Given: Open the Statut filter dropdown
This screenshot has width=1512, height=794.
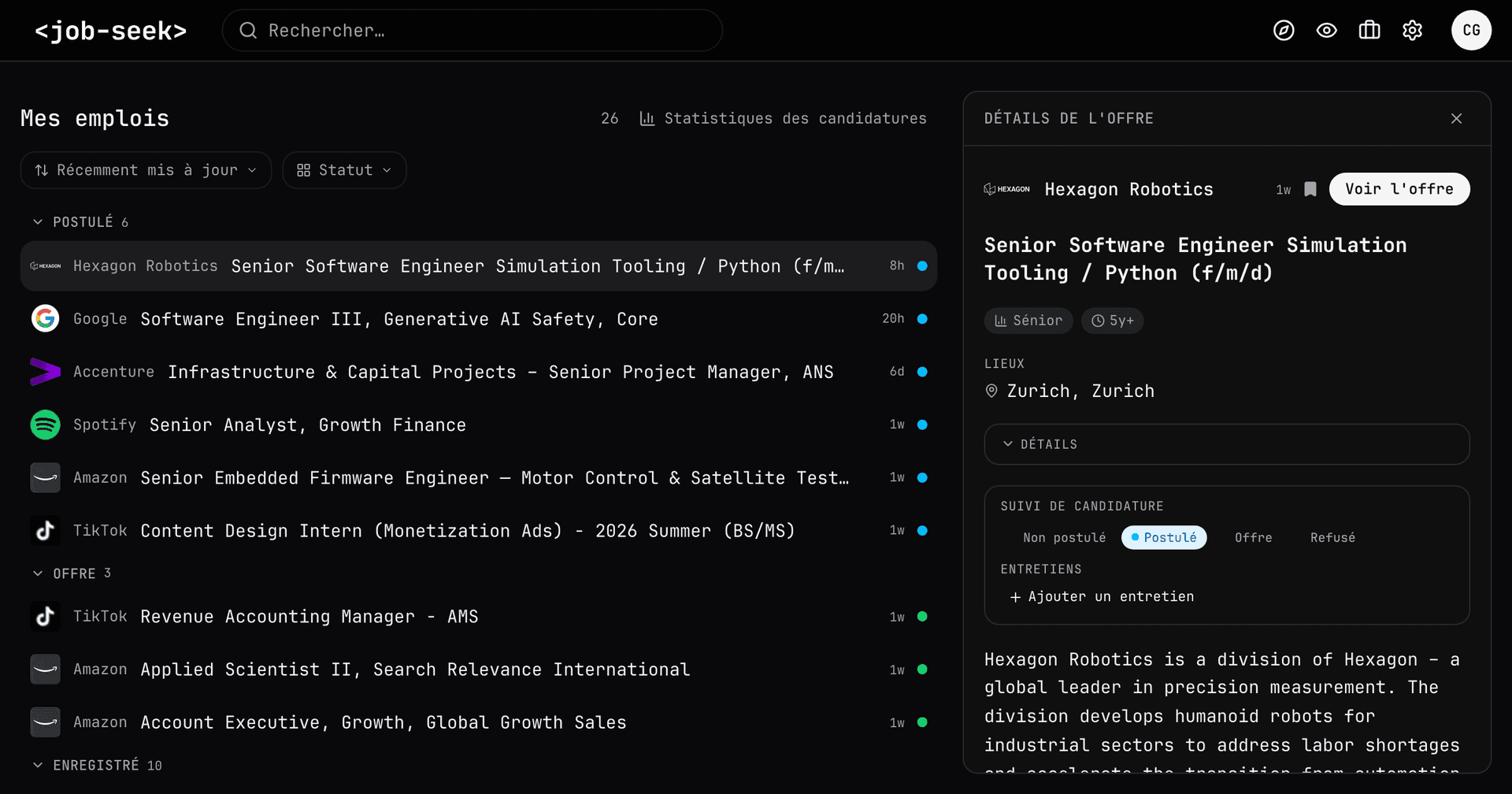Looking at the screenshot, I should click(344, 170).
